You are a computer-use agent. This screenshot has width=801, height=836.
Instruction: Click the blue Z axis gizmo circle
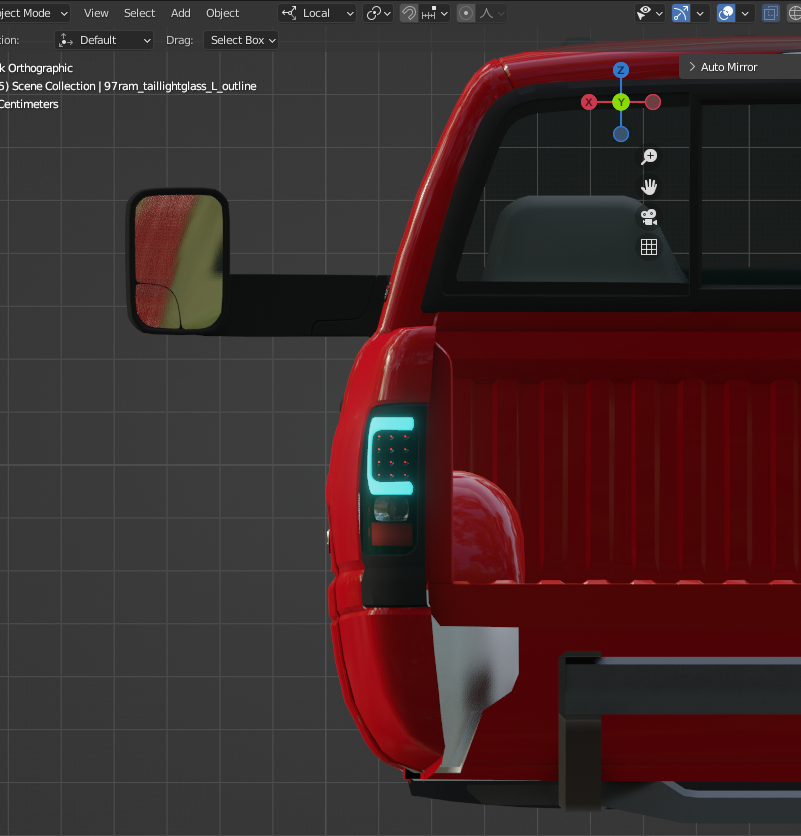(x=621, y=70)
